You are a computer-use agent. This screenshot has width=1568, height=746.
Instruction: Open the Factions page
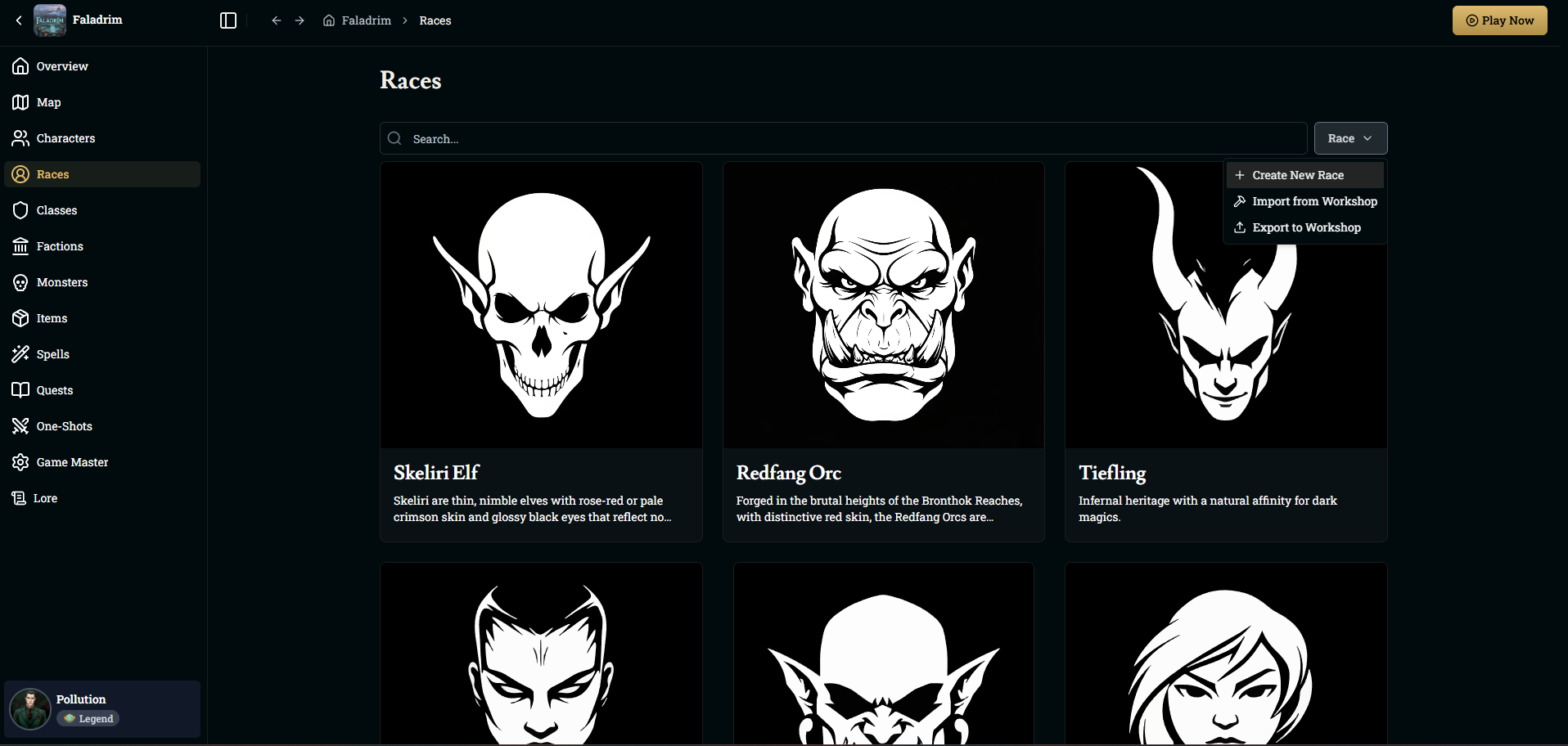[x=60, y=246]
